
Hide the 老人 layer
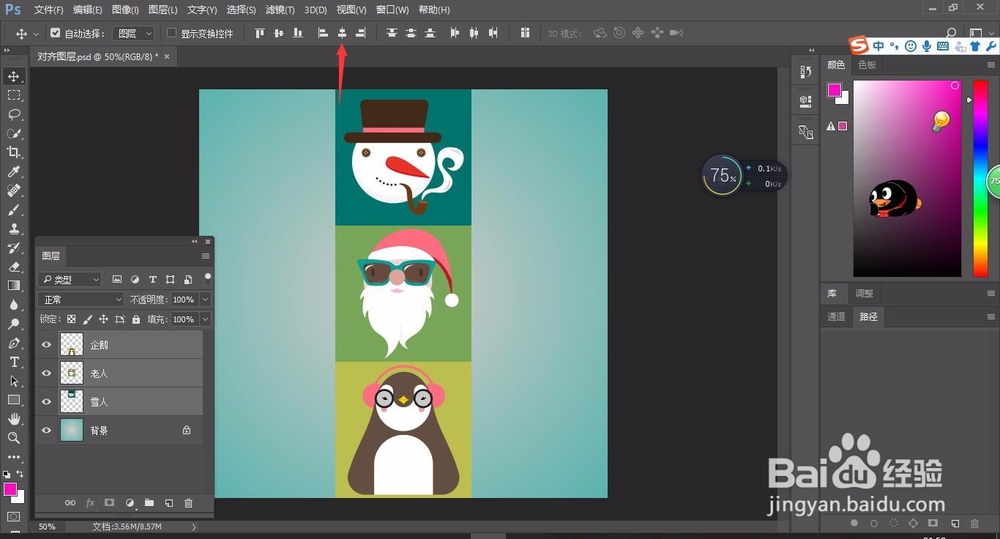(x=46, y=373)
